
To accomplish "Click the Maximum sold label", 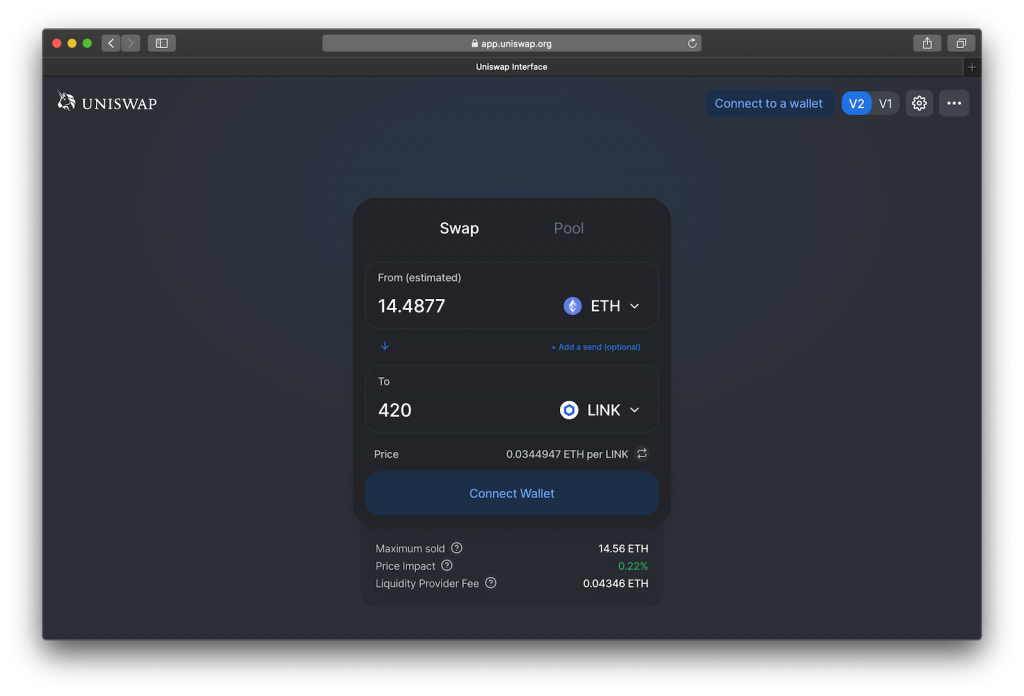I will [410, 548].
